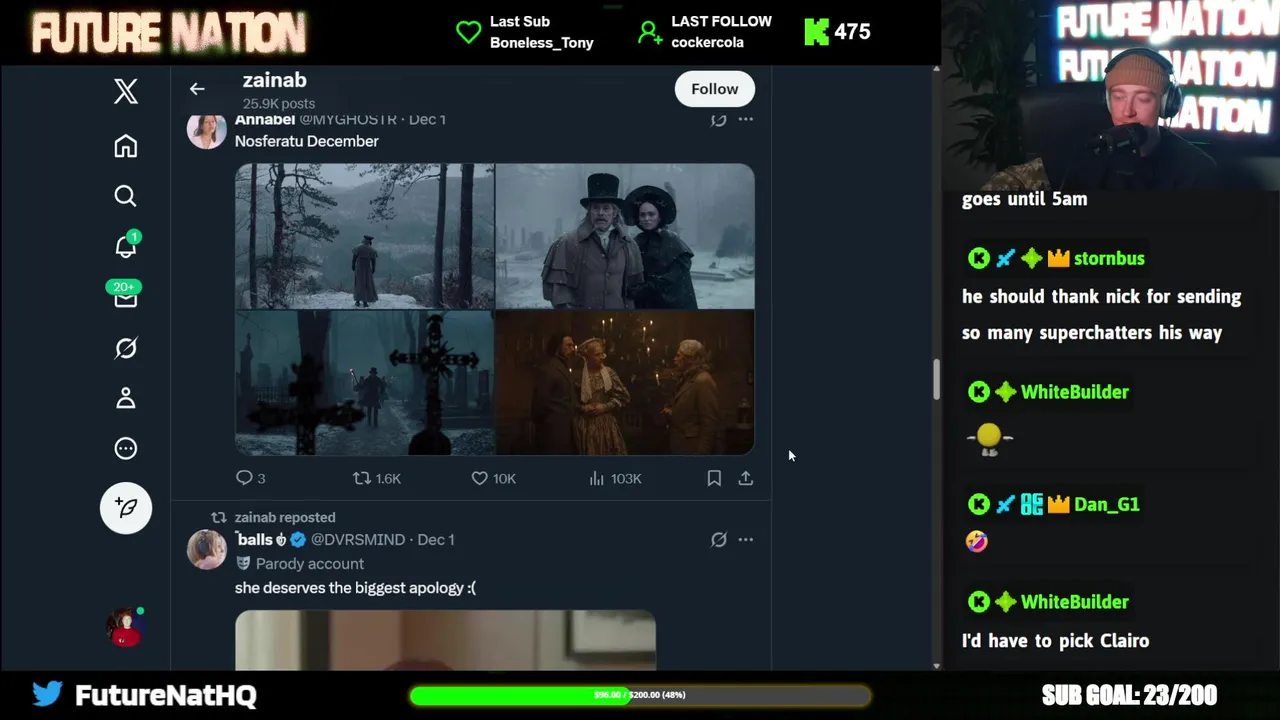Compose a new post with the feather button
The width and height of the screenshot is (1280, 720).
coord(126,508)
